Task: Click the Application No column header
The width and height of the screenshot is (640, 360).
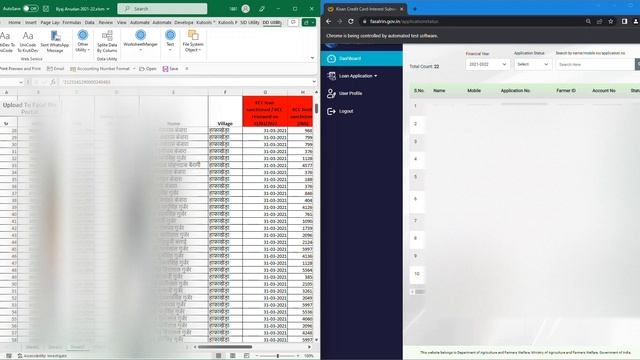Action: coord(516,91)
